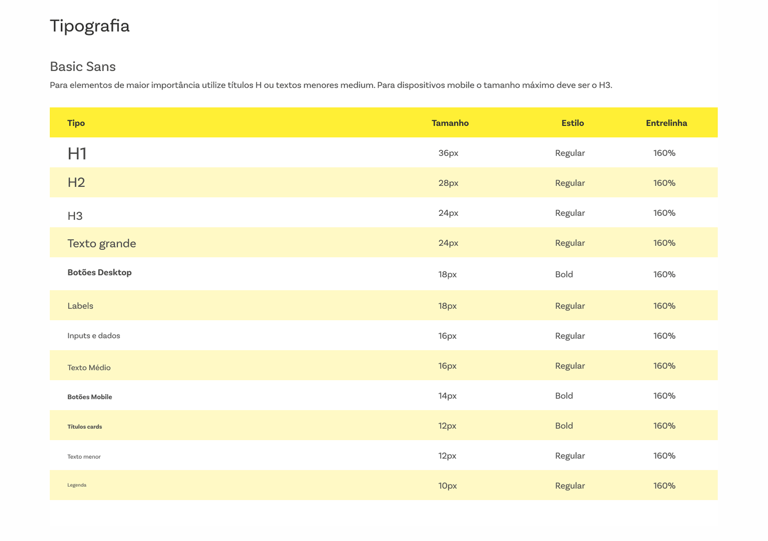
Task: Select the Botões Desktop row label
Action: [99, 273]
